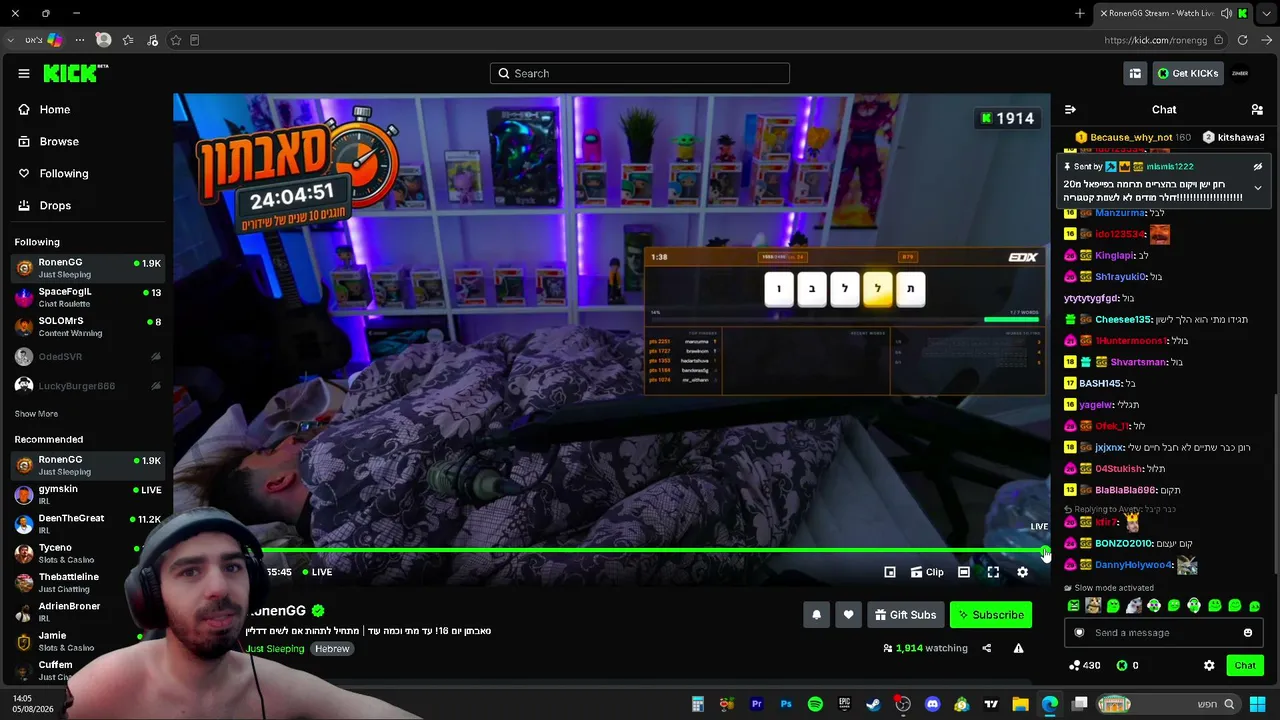Collapse the chat panel
This screenshot has height=720, width=1280.
pos(1070,109)
